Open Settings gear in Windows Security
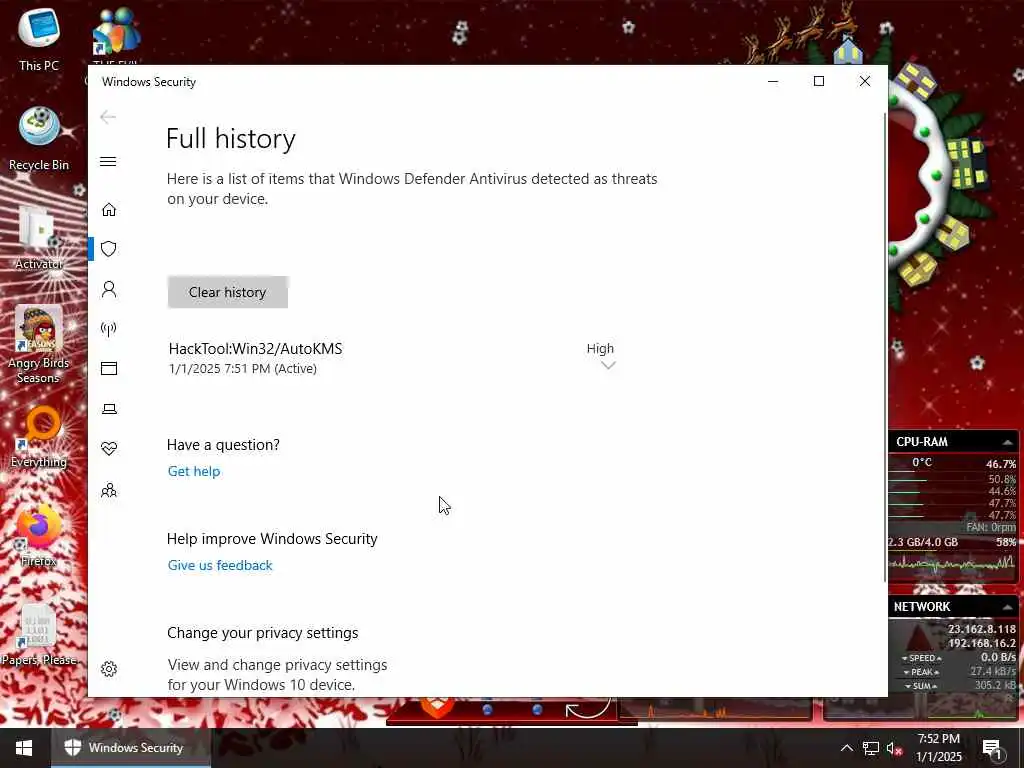 click(x=109, y=669)
